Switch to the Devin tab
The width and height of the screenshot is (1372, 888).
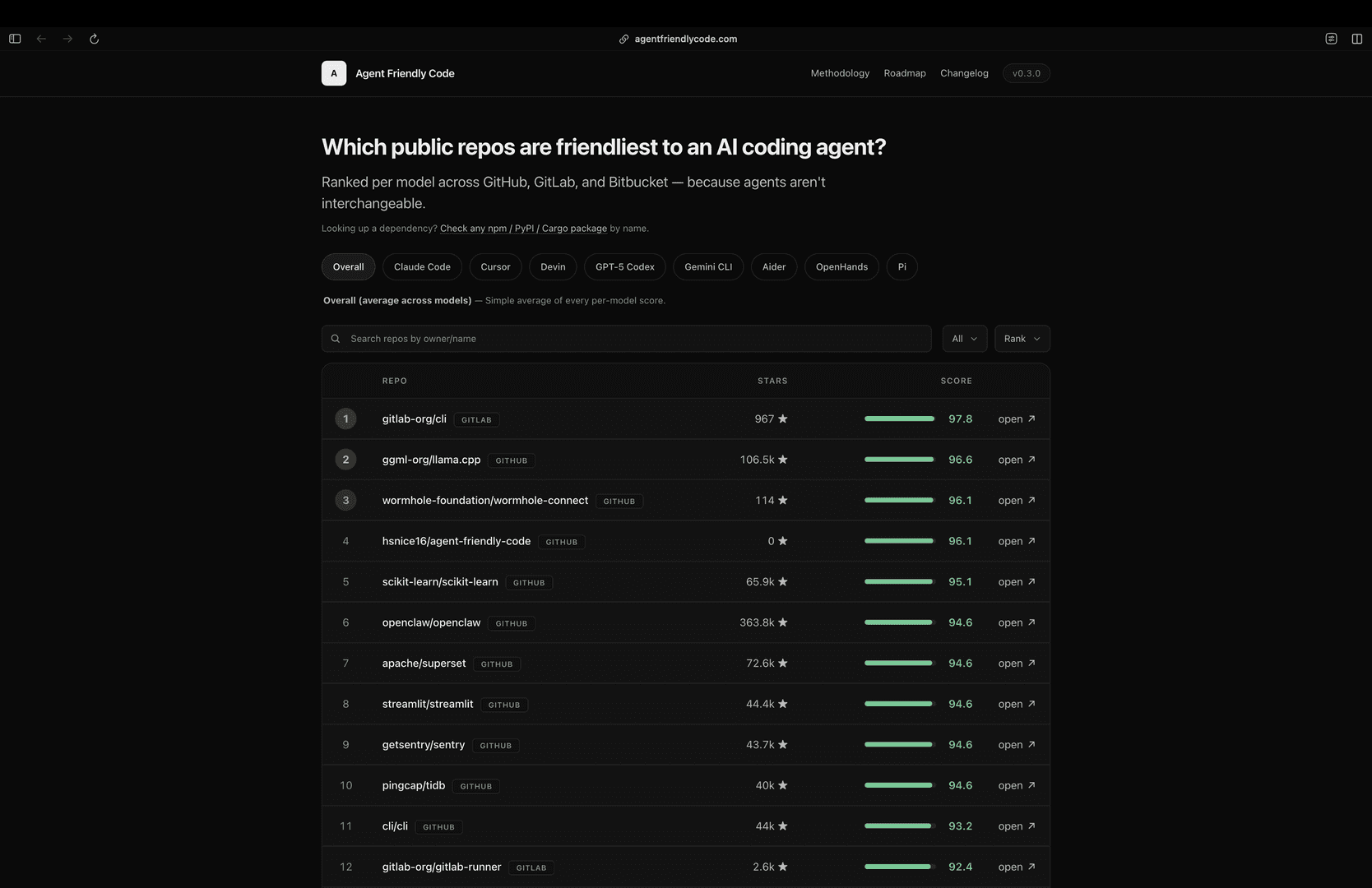click(x=553, y=266)
